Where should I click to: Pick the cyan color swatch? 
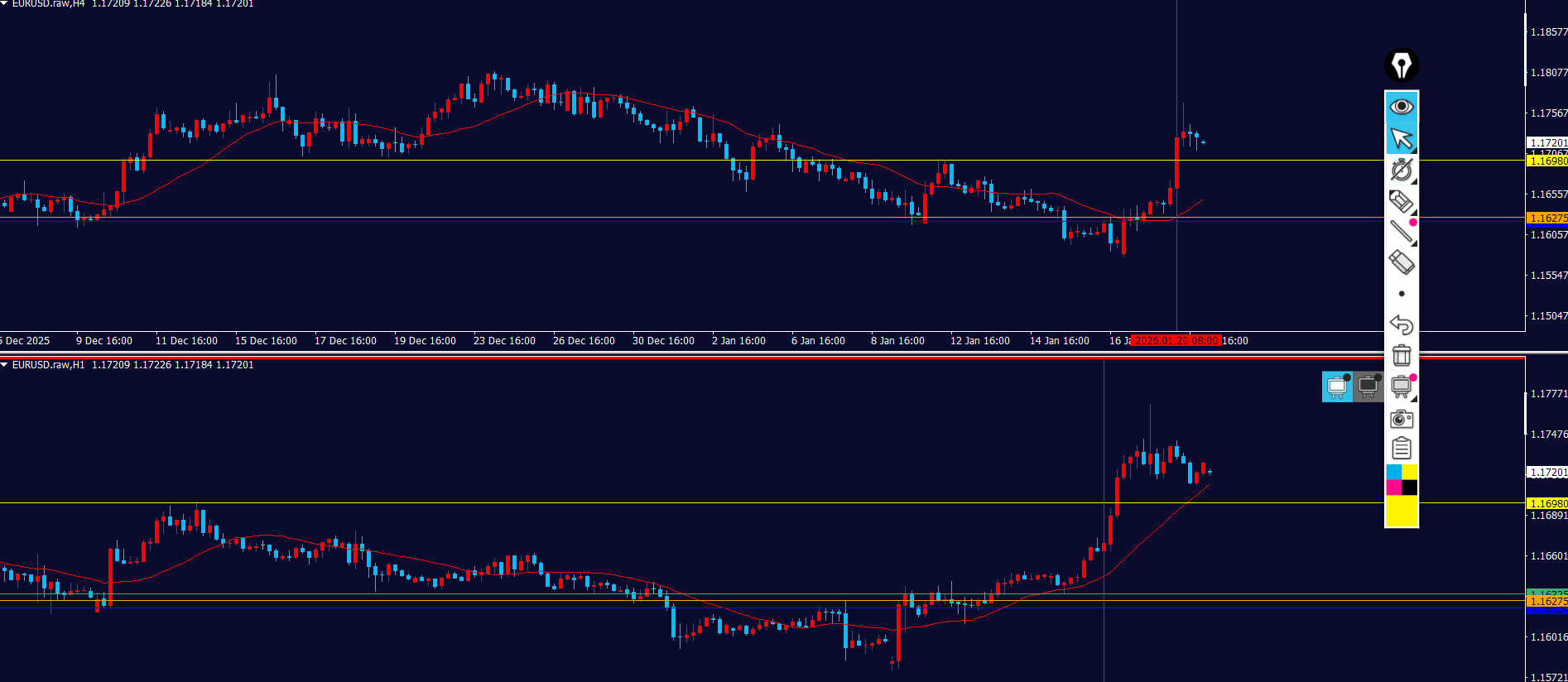click(1393, 472)
